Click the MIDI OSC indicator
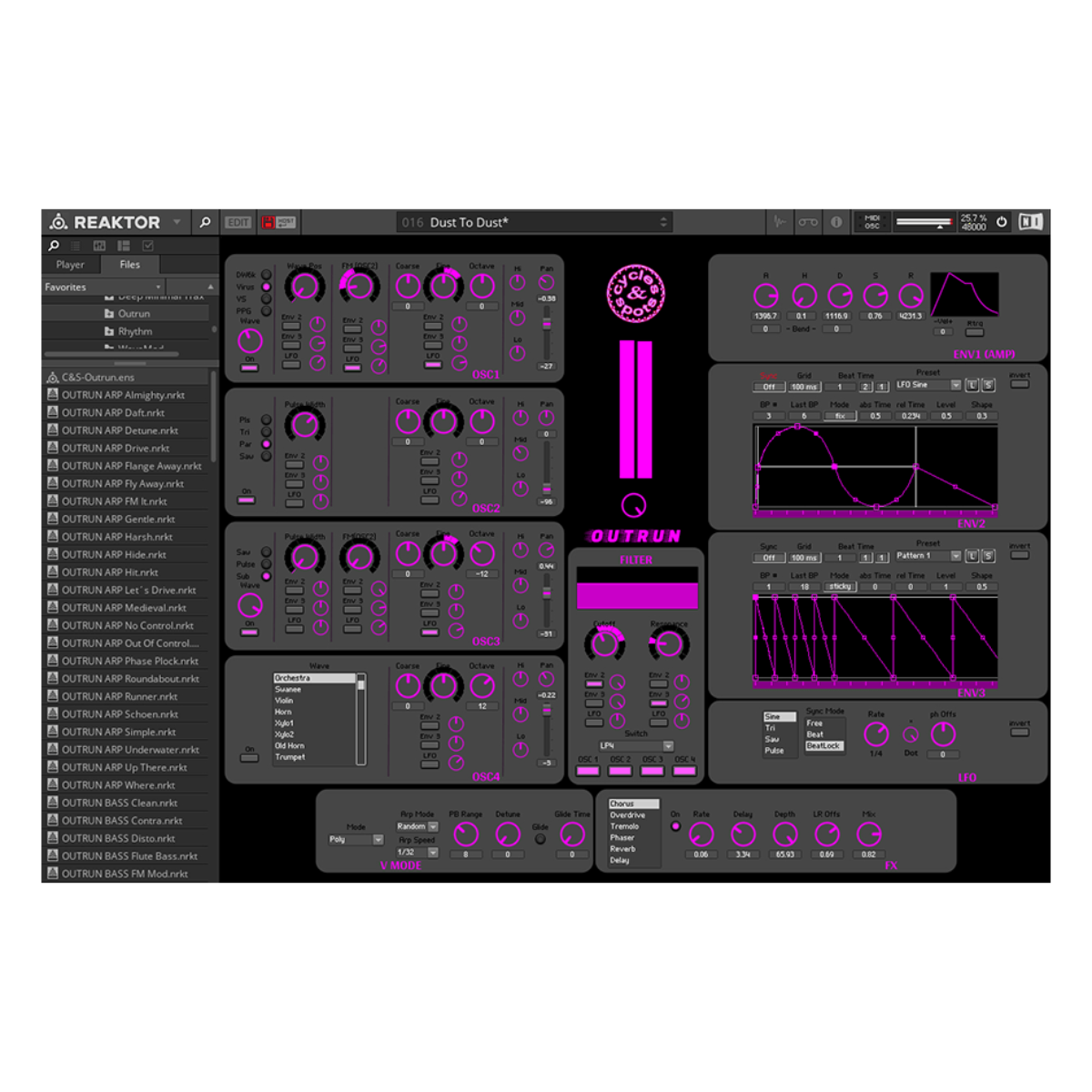This screenshot has width=1092, height=1092. [872, 222]
